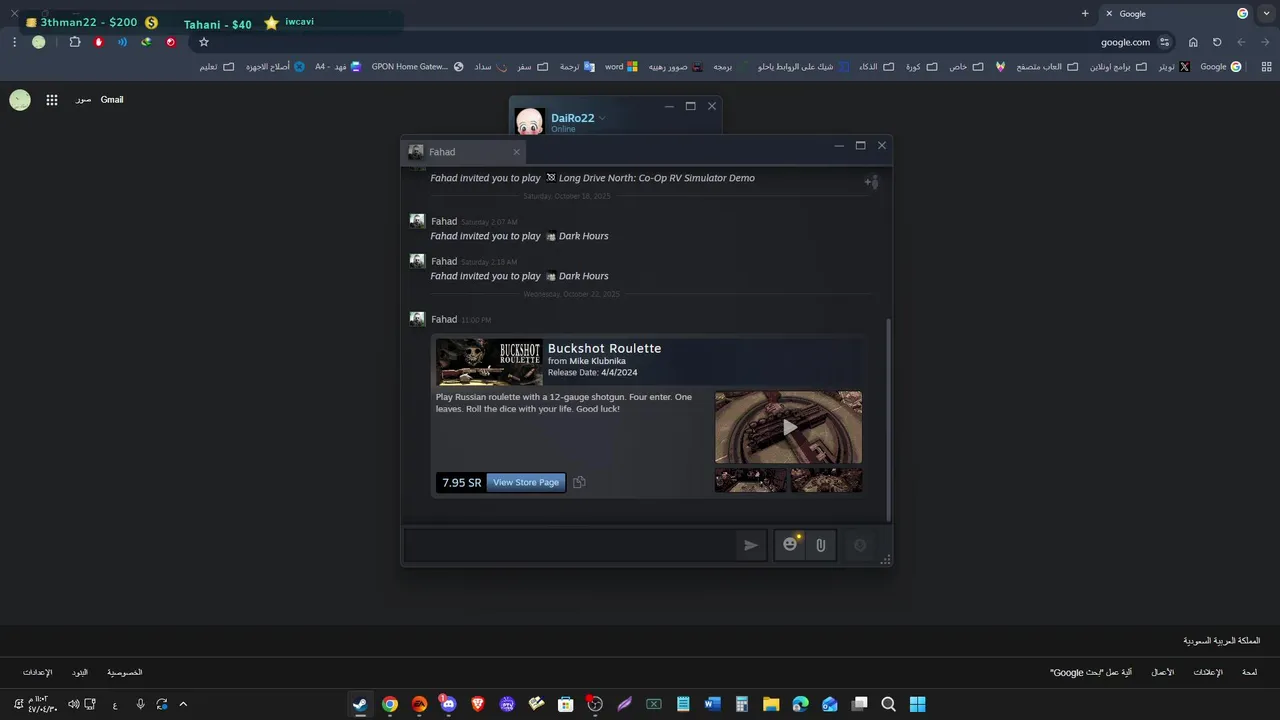This screenshot has height=720, width=1280.
Task: Open the Google bookmark in bookmarks bar
Action: 1220,67
